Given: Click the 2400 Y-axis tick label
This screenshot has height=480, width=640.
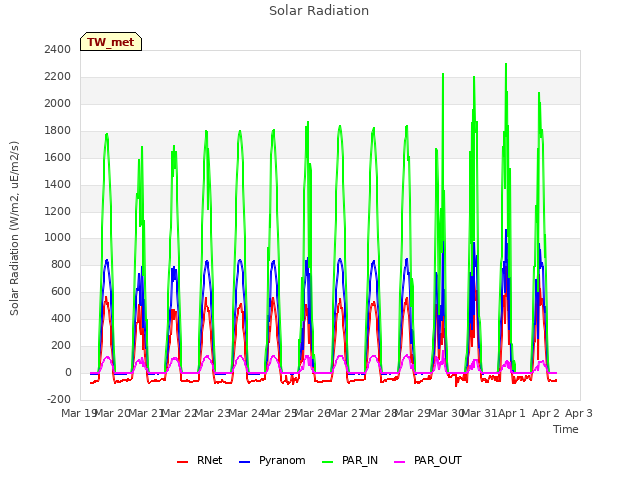Looking at the screenshot, I should pos(58,49).
